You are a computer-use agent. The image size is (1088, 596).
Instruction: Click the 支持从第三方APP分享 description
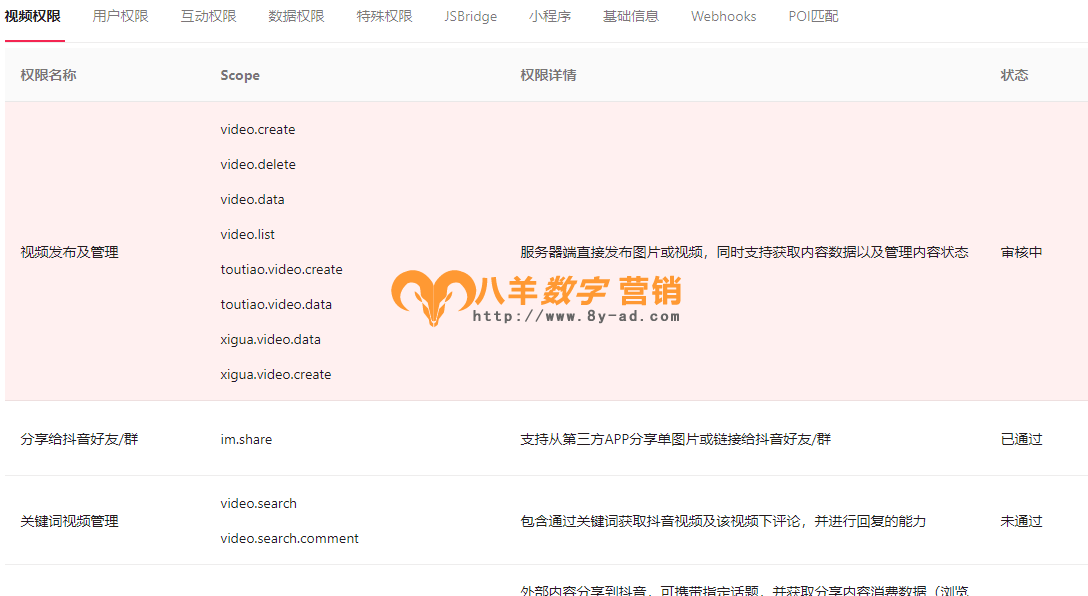point(675,439)
